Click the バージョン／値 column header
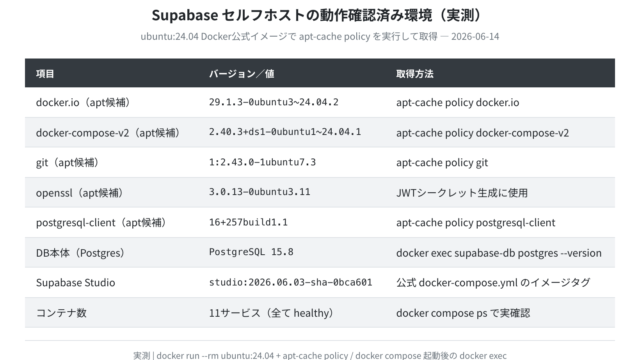The height and width of the screenshot is (360, 640). coord(241,74)
